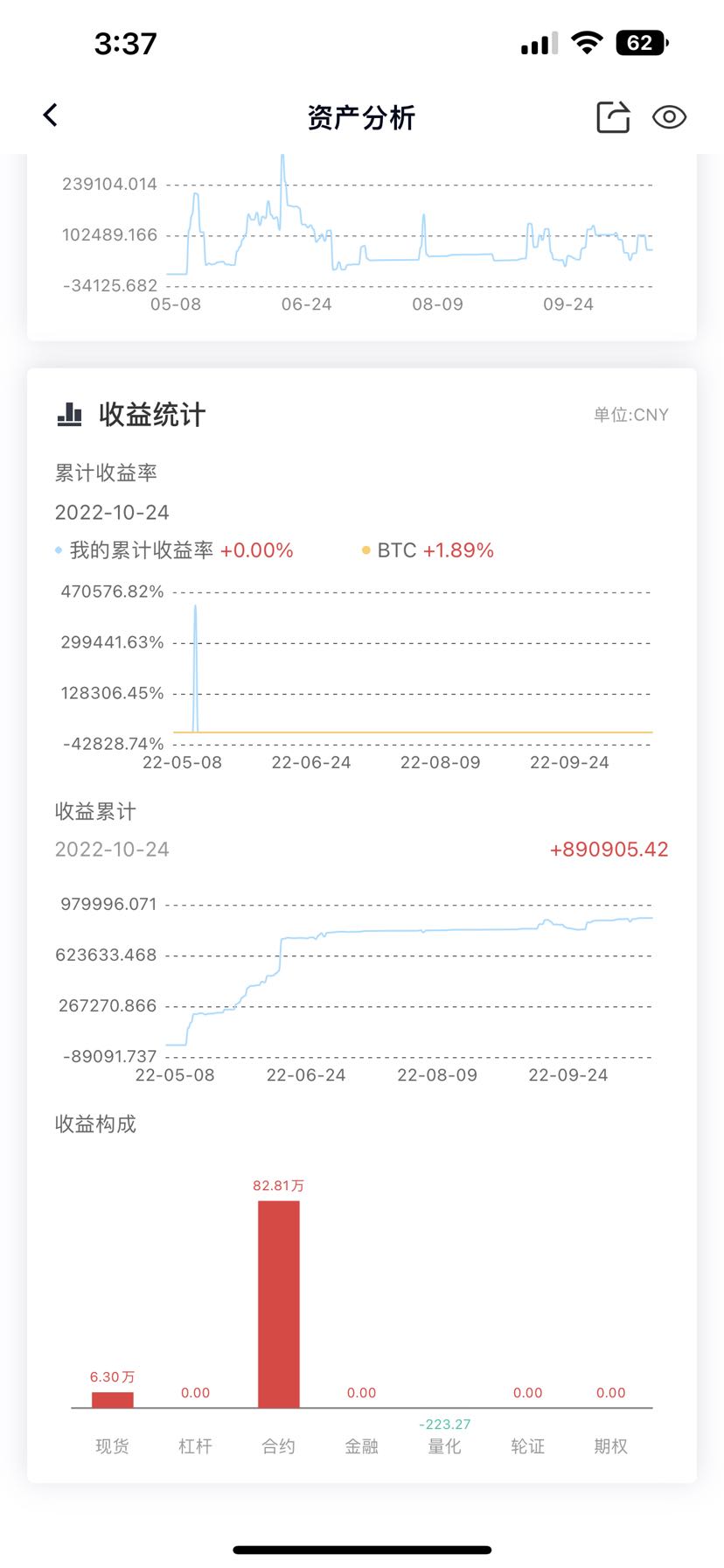Tap the bar chart icon beside 收益统计
Screen dimensions: 724x1568
point(69,414)
